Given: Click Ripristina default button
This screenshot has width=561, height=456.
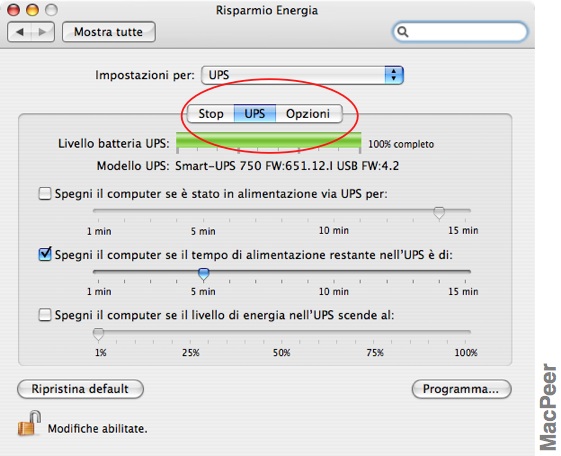Looking at the screenshot, I should pos(80,389).
